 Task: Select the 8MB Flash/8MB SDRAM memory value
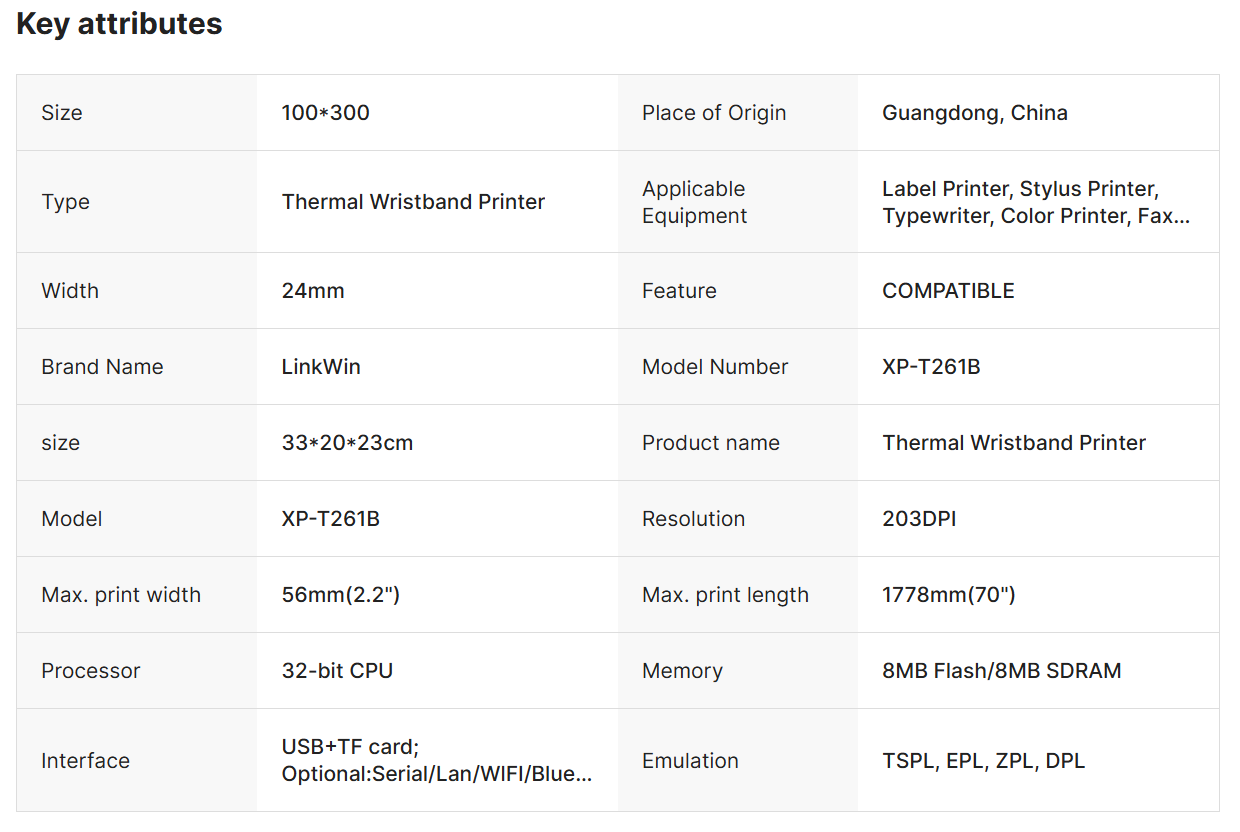point(1001,671)
